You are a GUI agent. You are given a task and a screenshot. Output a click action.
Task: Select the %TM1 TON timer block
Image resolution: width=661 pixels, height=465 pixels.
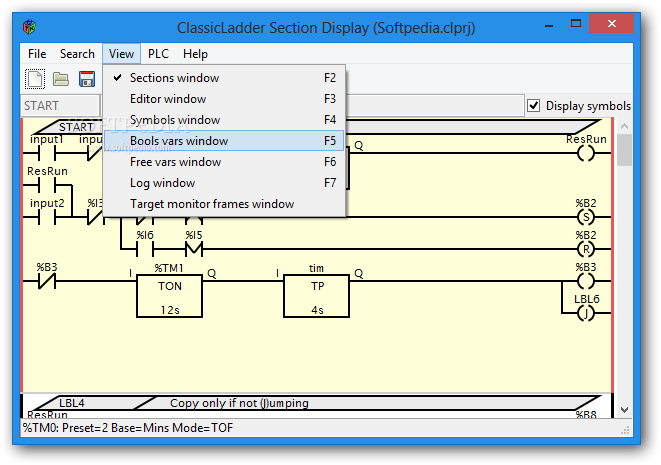169,296
